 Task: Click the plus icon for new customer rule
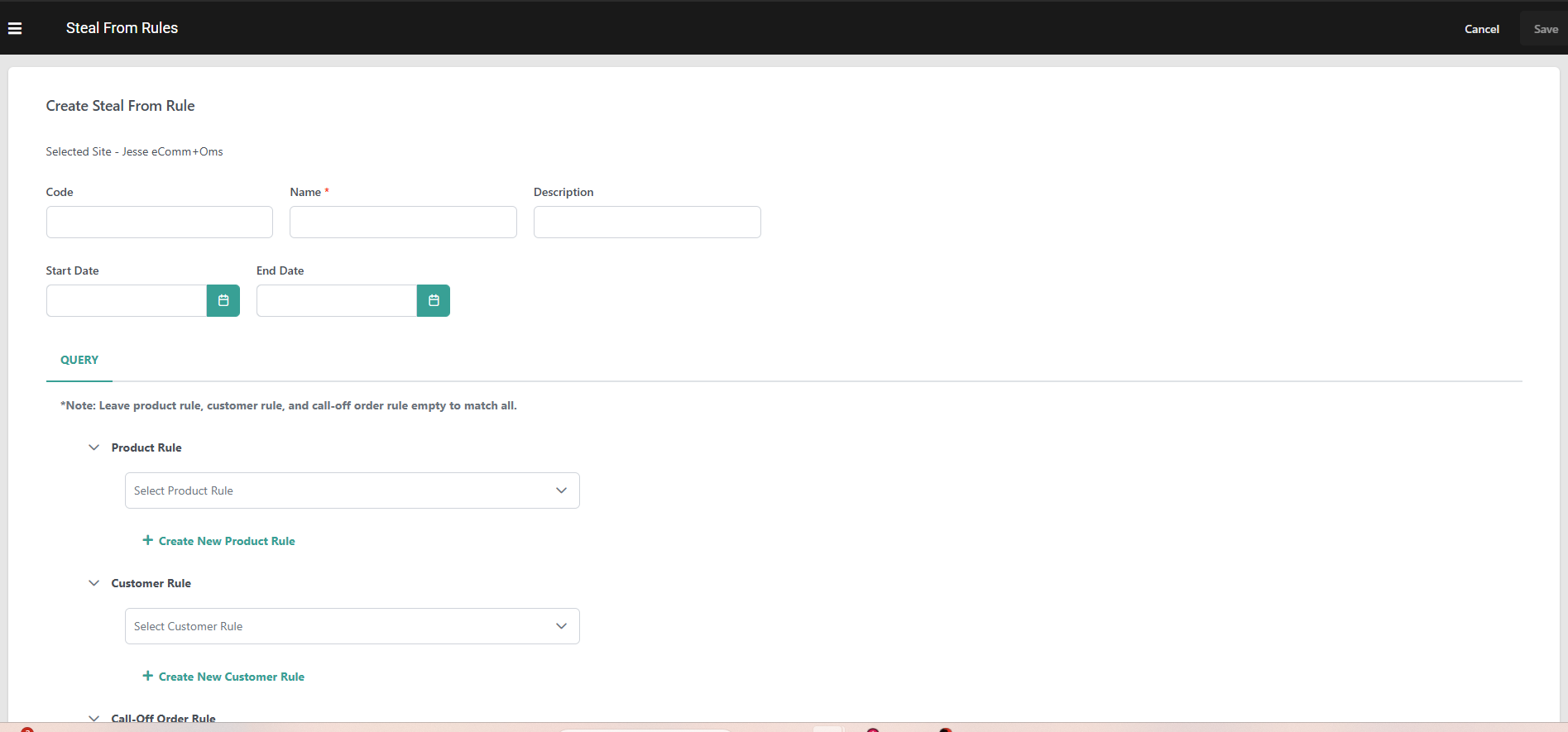(x=148, y=676)
